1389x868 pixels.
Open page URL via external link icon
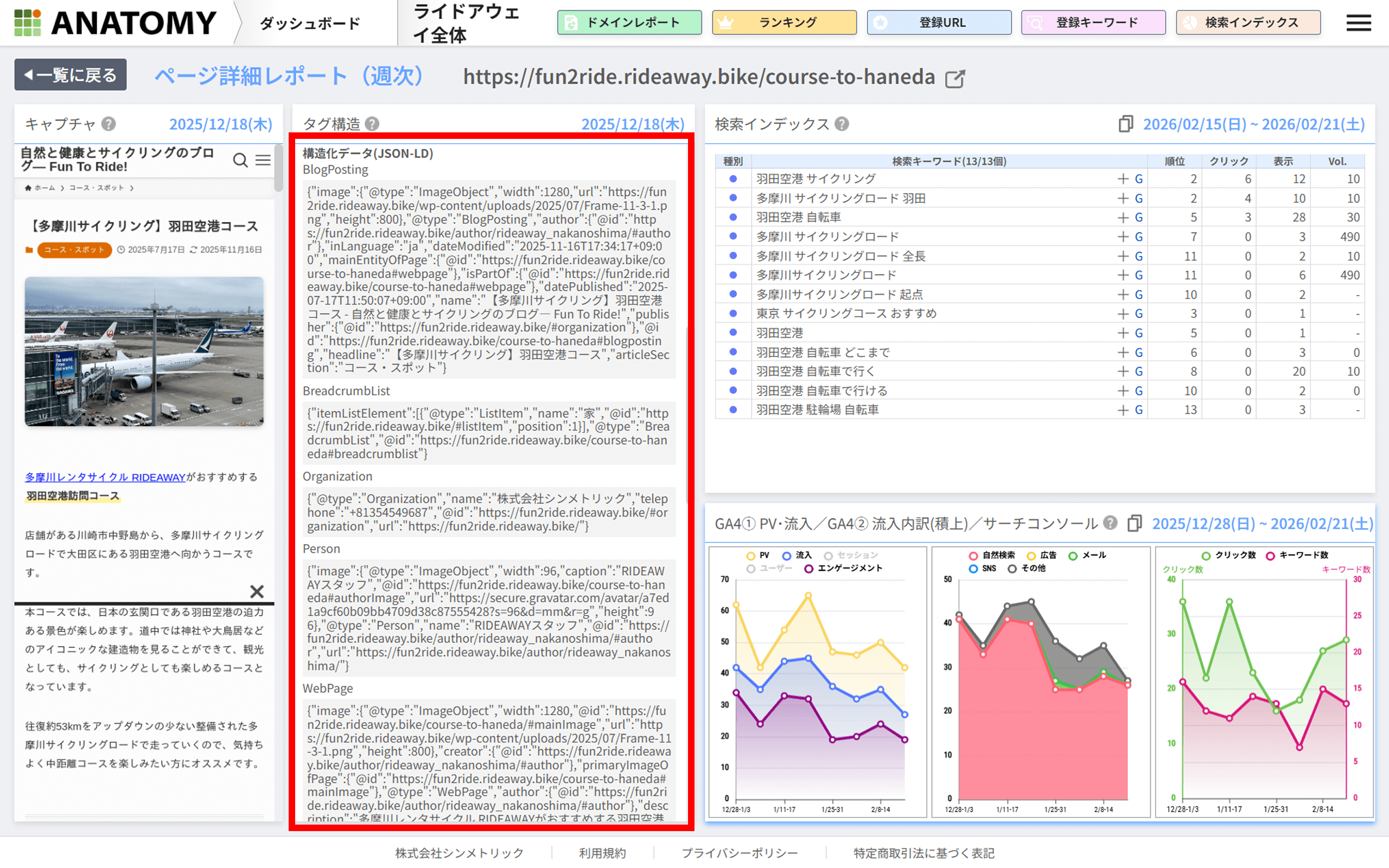[x=954, y=79]
